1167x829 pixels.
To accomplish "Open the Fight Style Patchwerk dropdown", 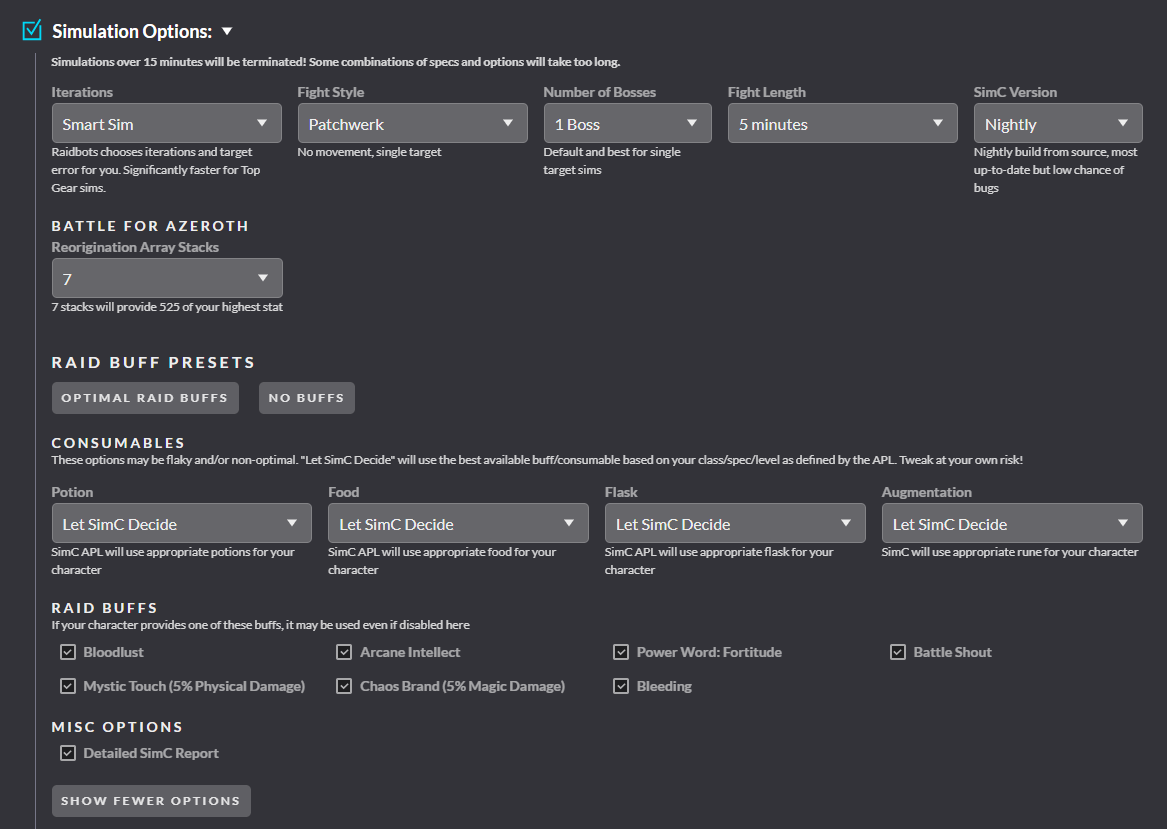I will click(412, 124).
